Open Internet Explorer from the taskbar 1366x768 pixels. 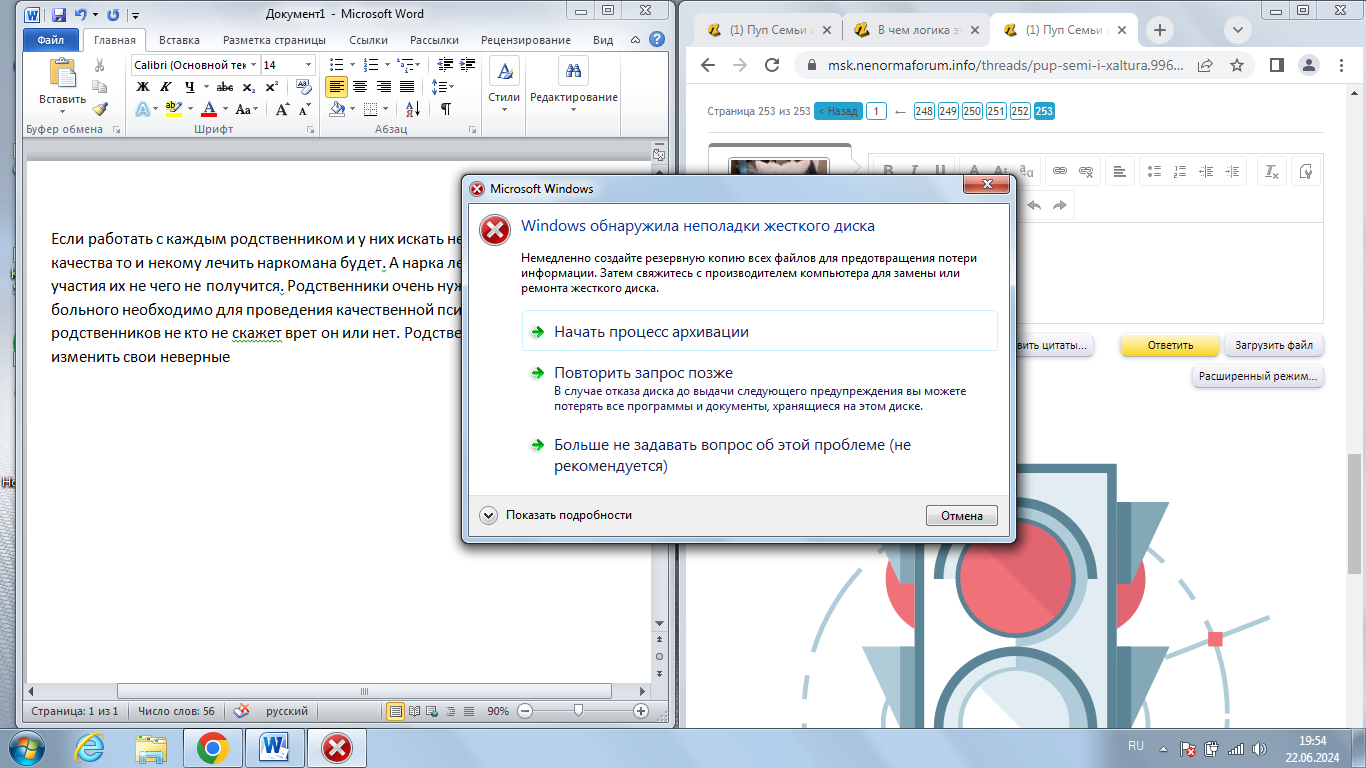pyautogui.click(x=89, y=747)
